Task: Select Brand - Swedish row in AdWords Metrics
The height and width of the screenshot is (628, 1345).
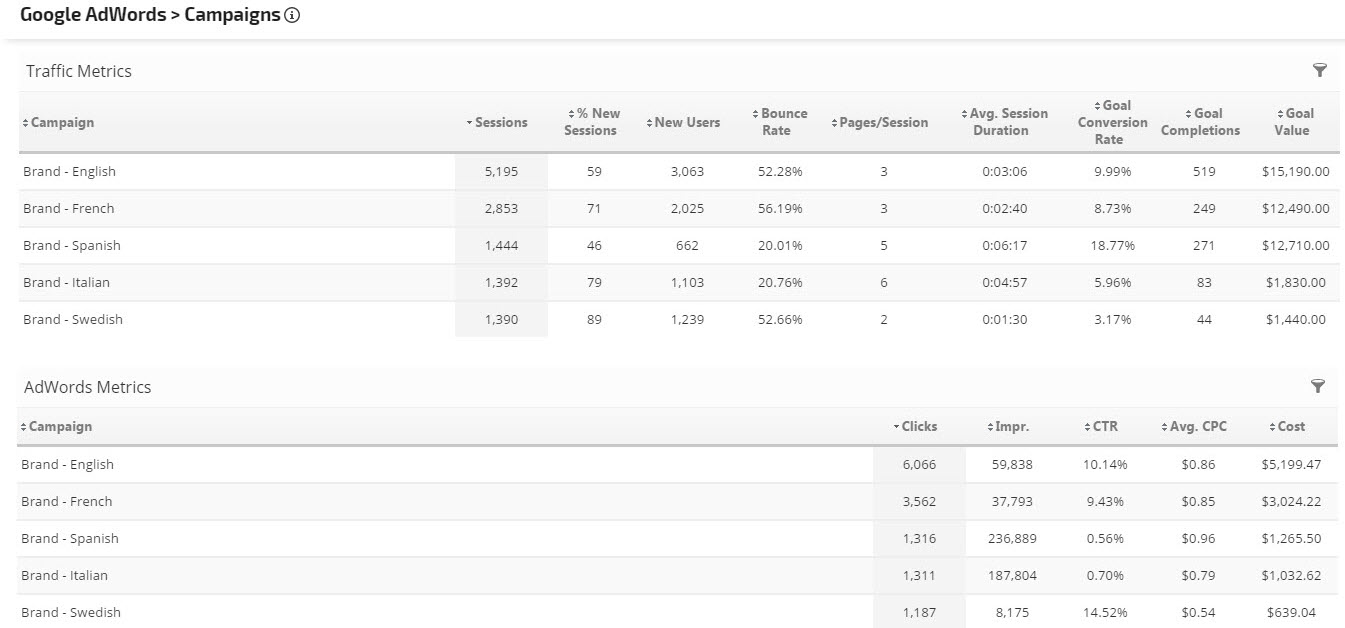Action: pyautogui.click(x=70, y=612)
